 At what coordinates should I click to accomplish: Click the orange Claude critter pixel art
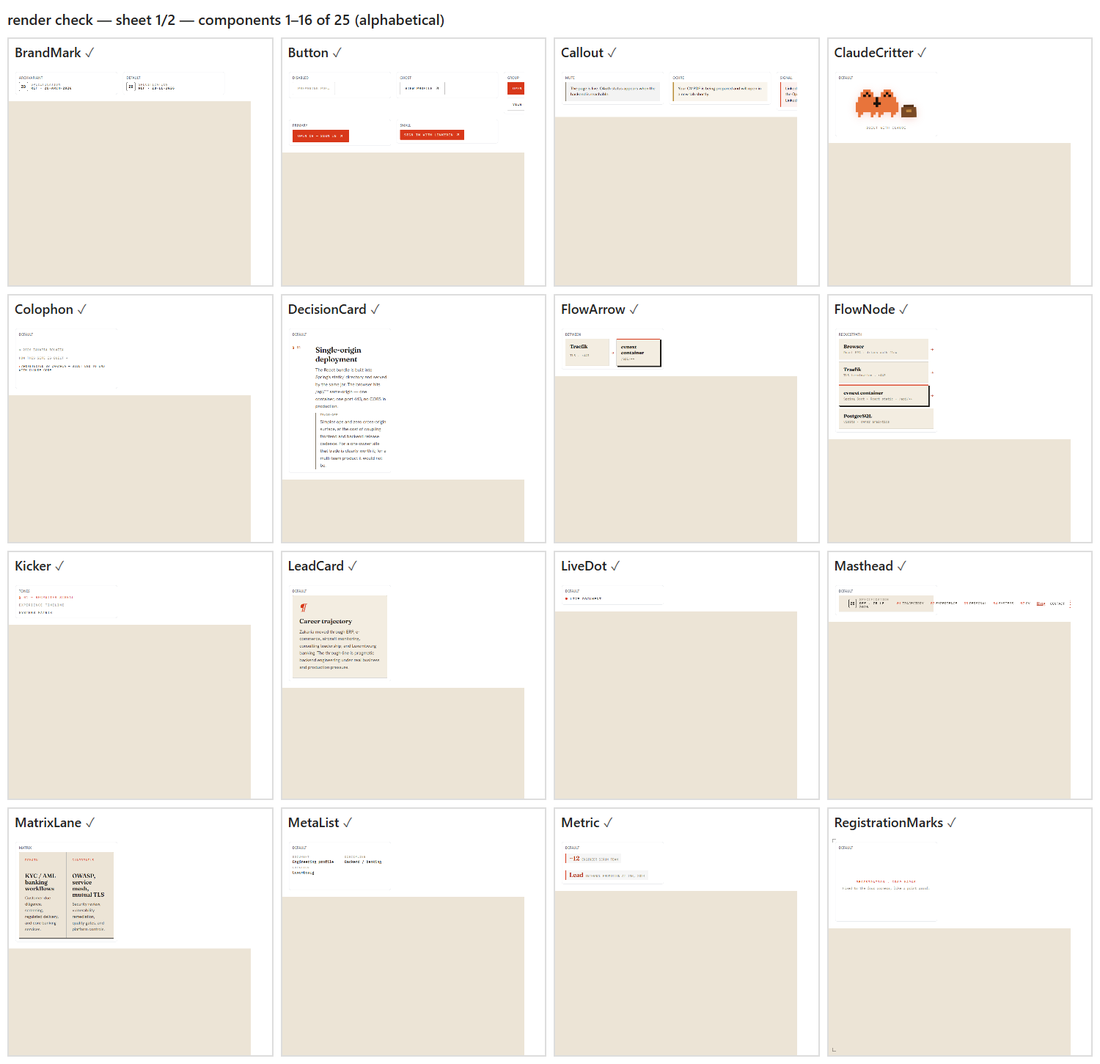[876, 102]
